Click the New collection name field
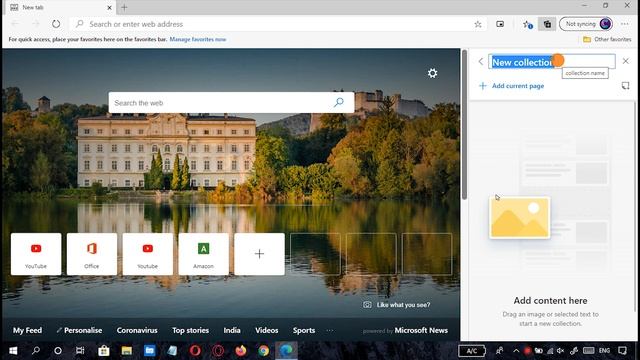The width and height of the screenshot is (640, 360). coord(552,62)
